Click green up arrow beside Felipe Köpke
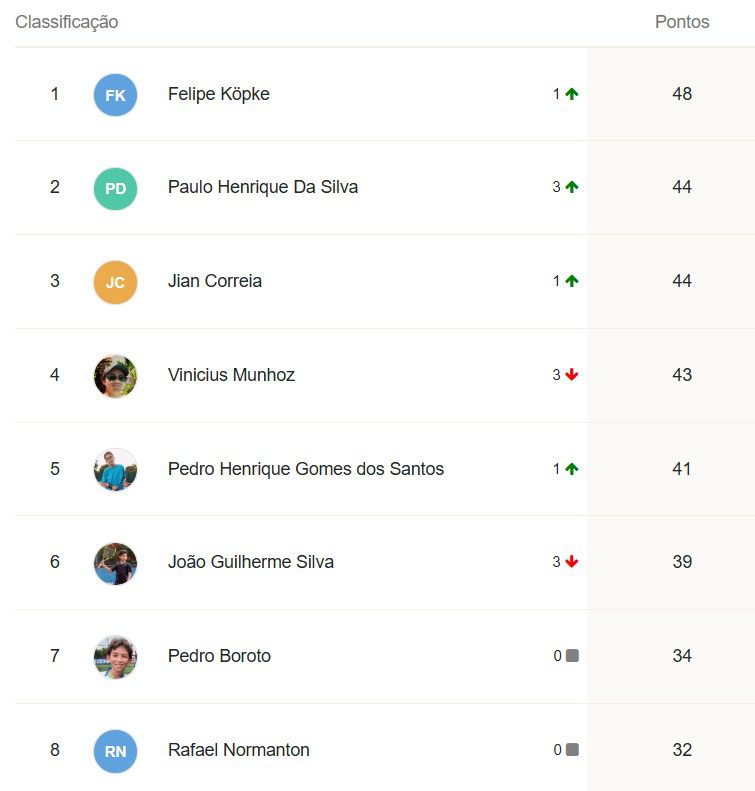 571,94
